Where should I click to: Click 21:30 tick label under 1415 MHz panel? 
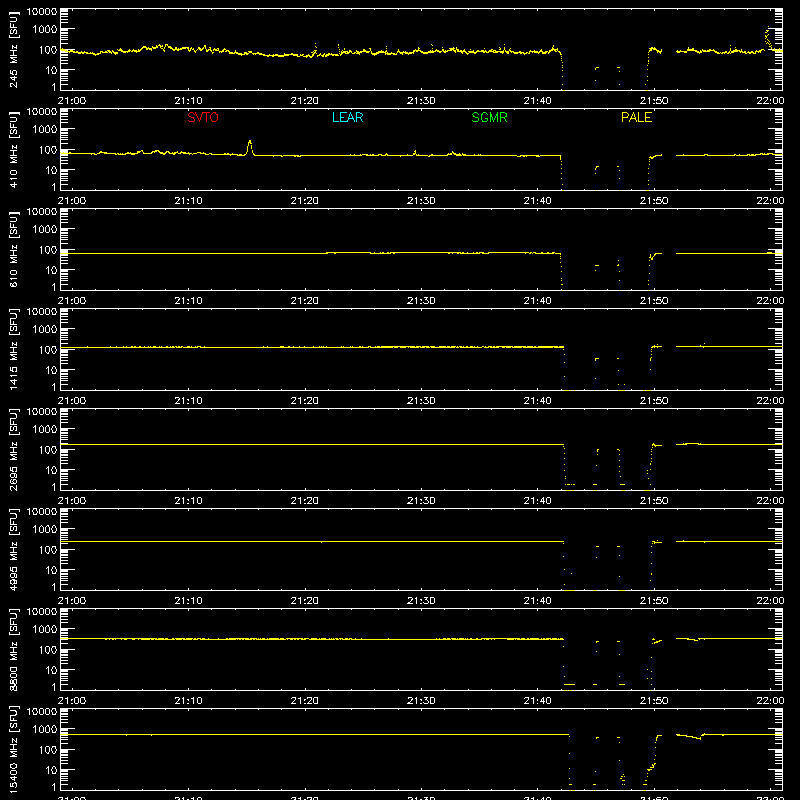pos(421,401)
